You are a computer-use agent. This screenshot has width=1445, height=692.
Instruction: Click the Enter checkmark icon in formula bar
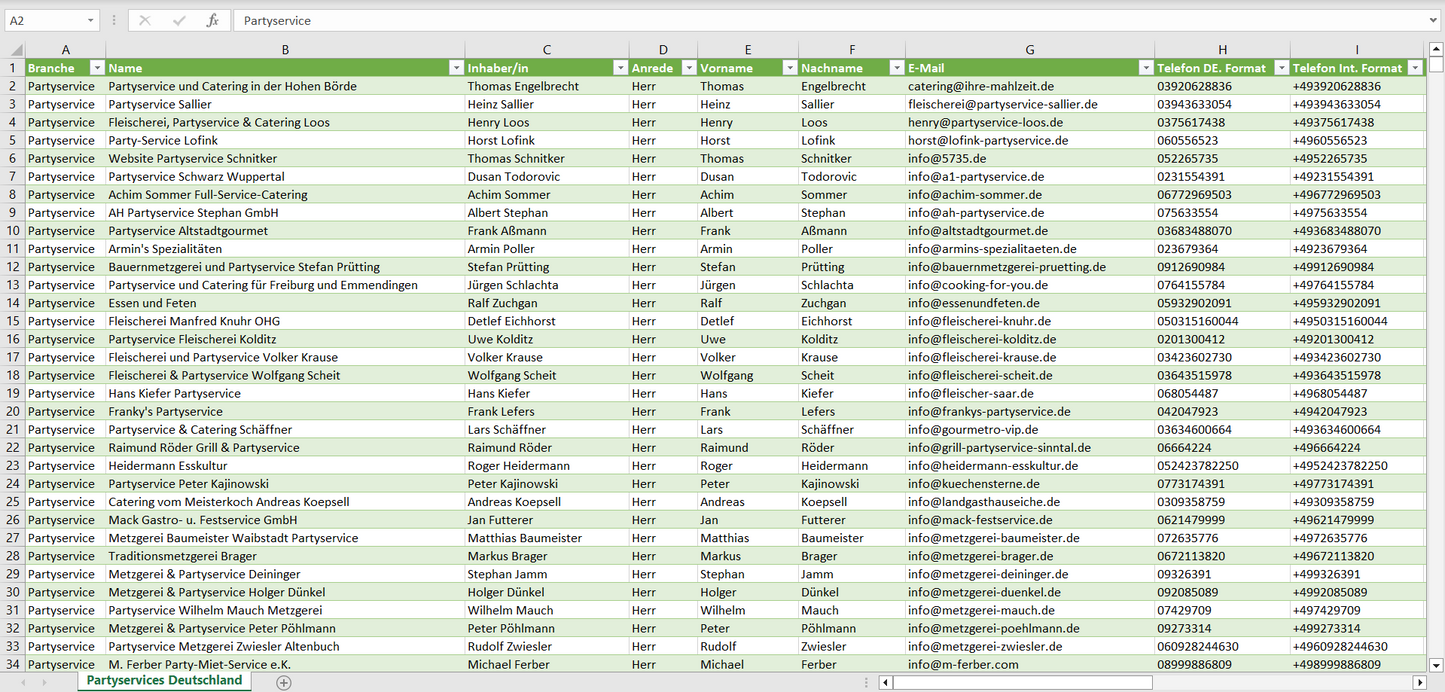click(179, 20)
